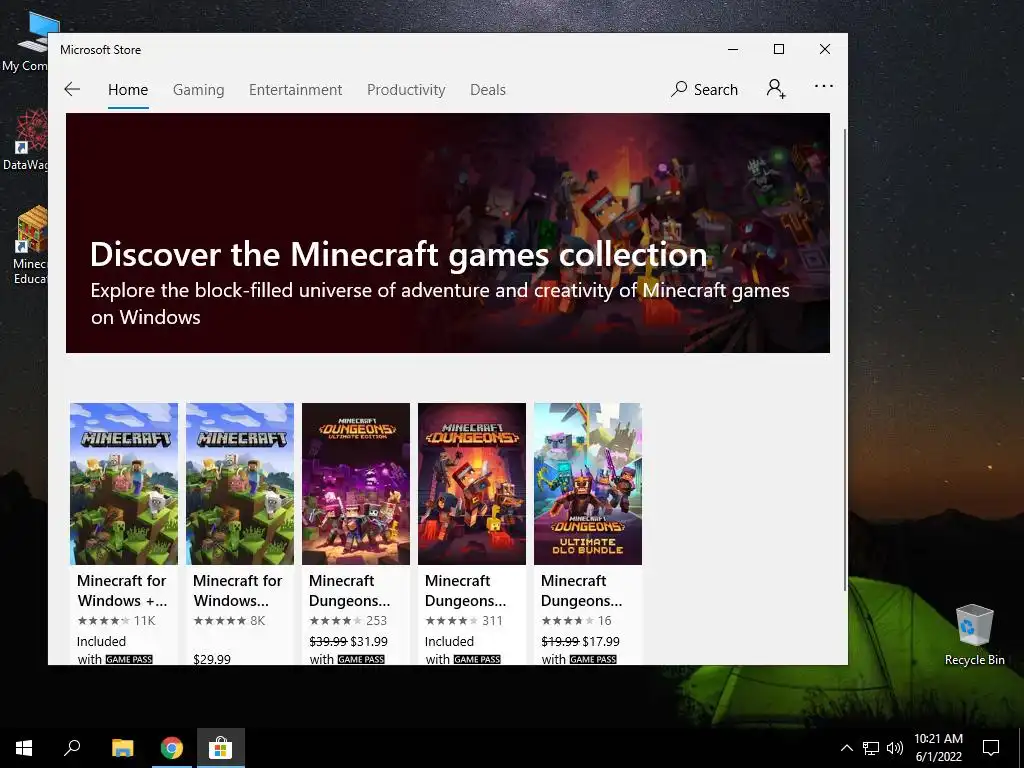Select the My Computer desktop icon
The height and width of the screenshot is (768, 1024).
26,40
